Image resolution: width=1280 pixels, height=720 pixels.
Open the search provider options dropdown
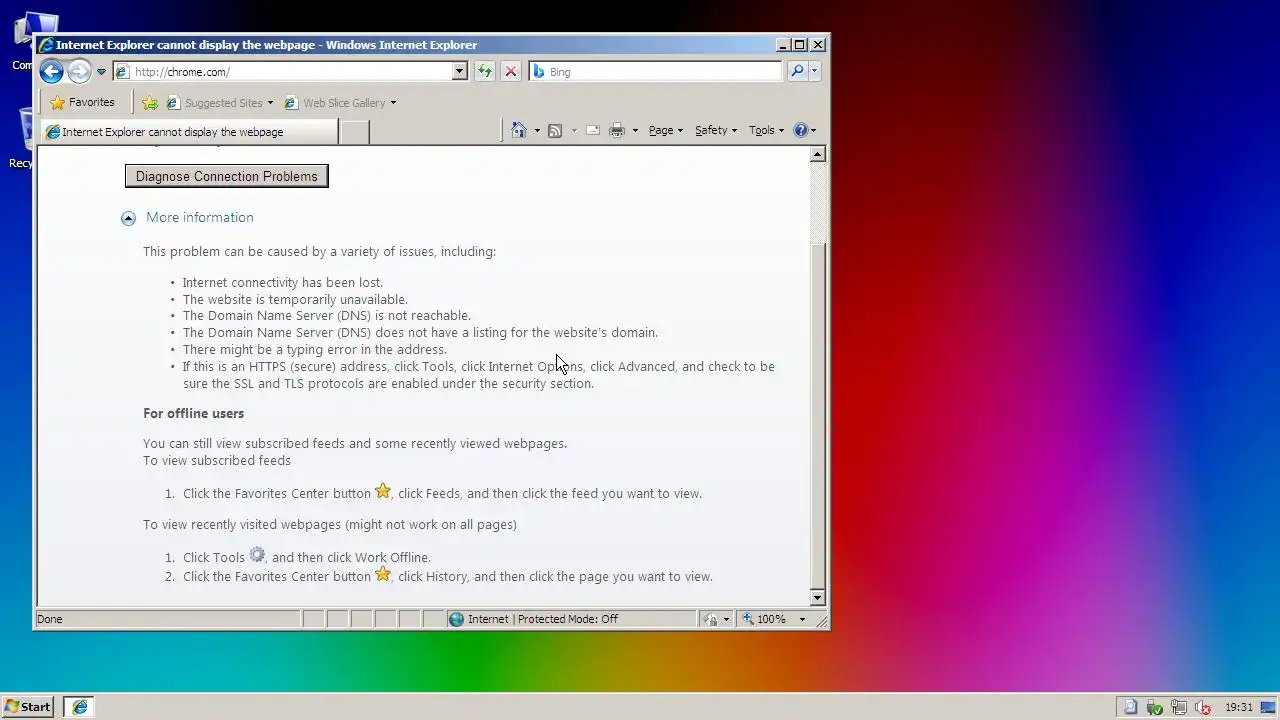[x=814, y=72]
